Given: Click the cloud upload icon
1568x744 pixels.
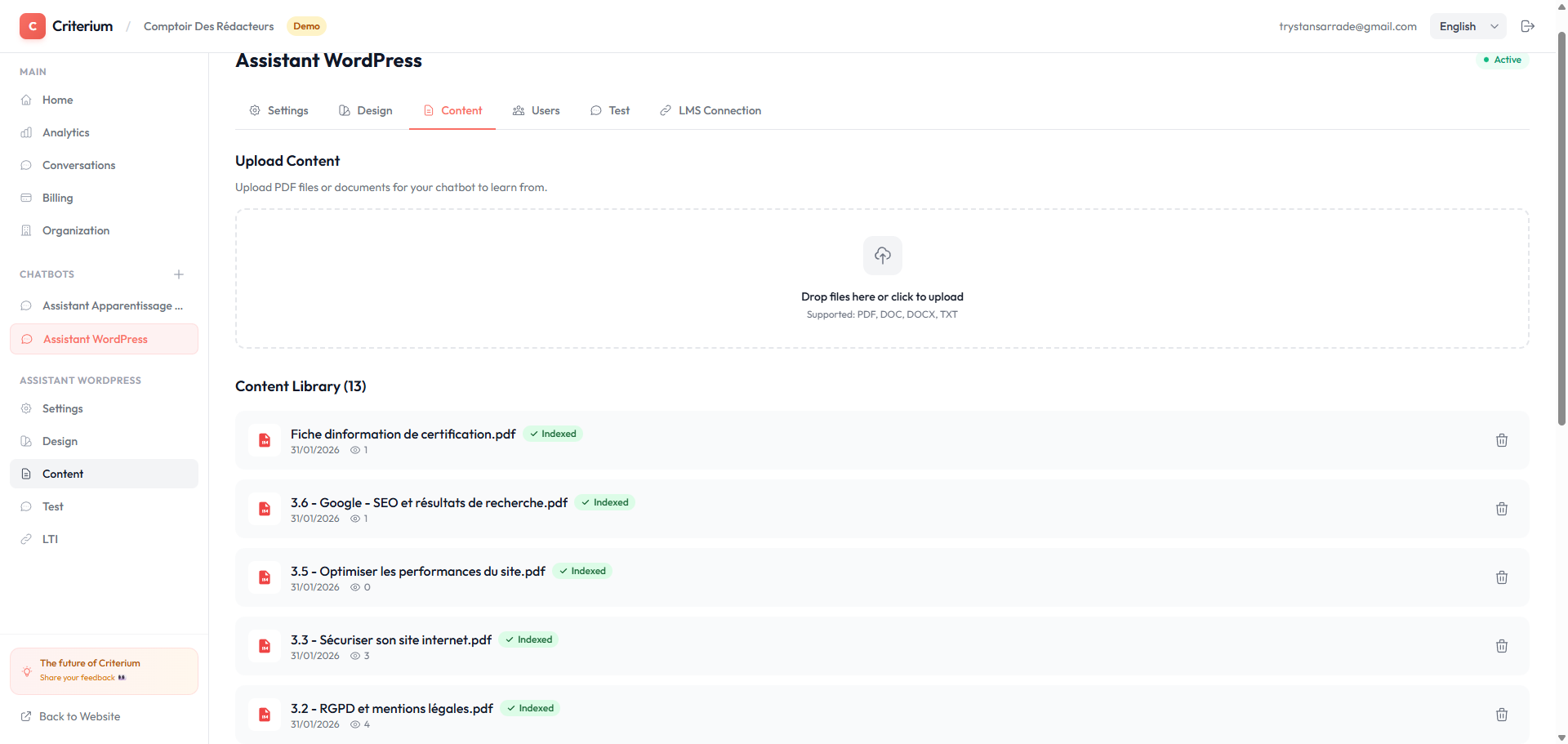Looking at the screenshot, I should 882,256.
